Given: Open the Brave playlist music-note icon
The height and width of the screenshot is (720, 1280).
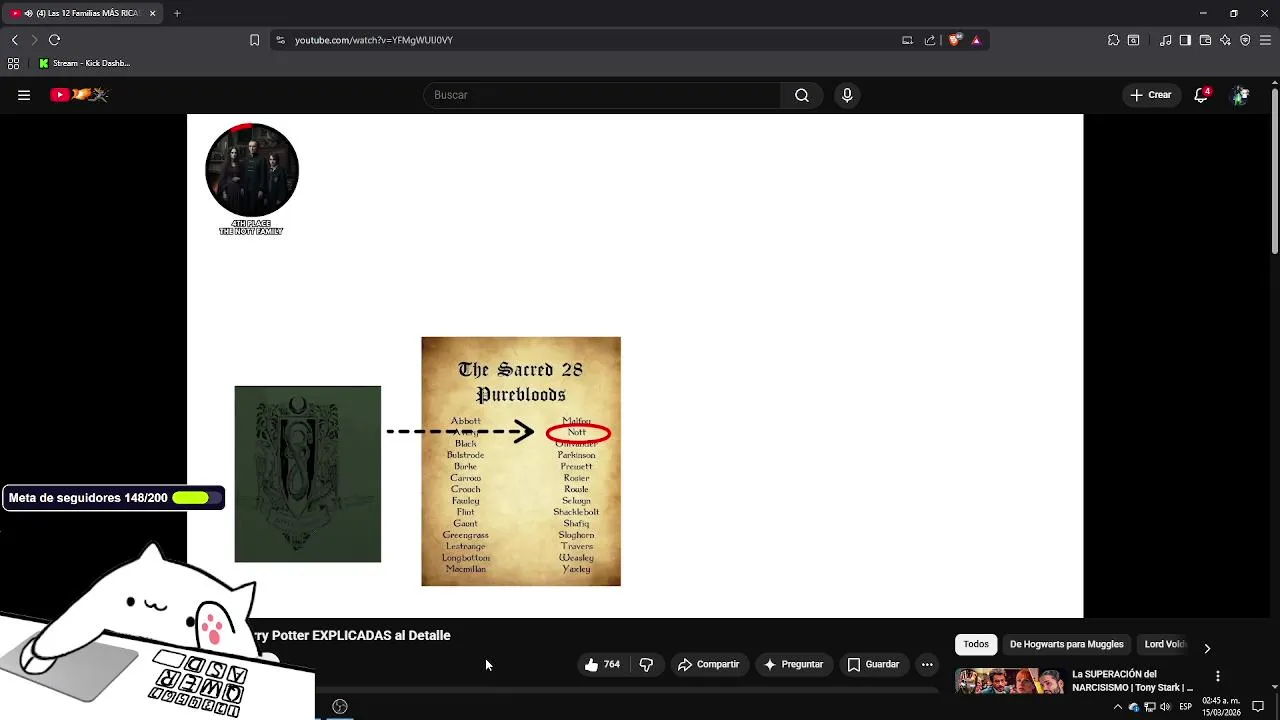Looking at the screenshot, I should pos(1165,40).
